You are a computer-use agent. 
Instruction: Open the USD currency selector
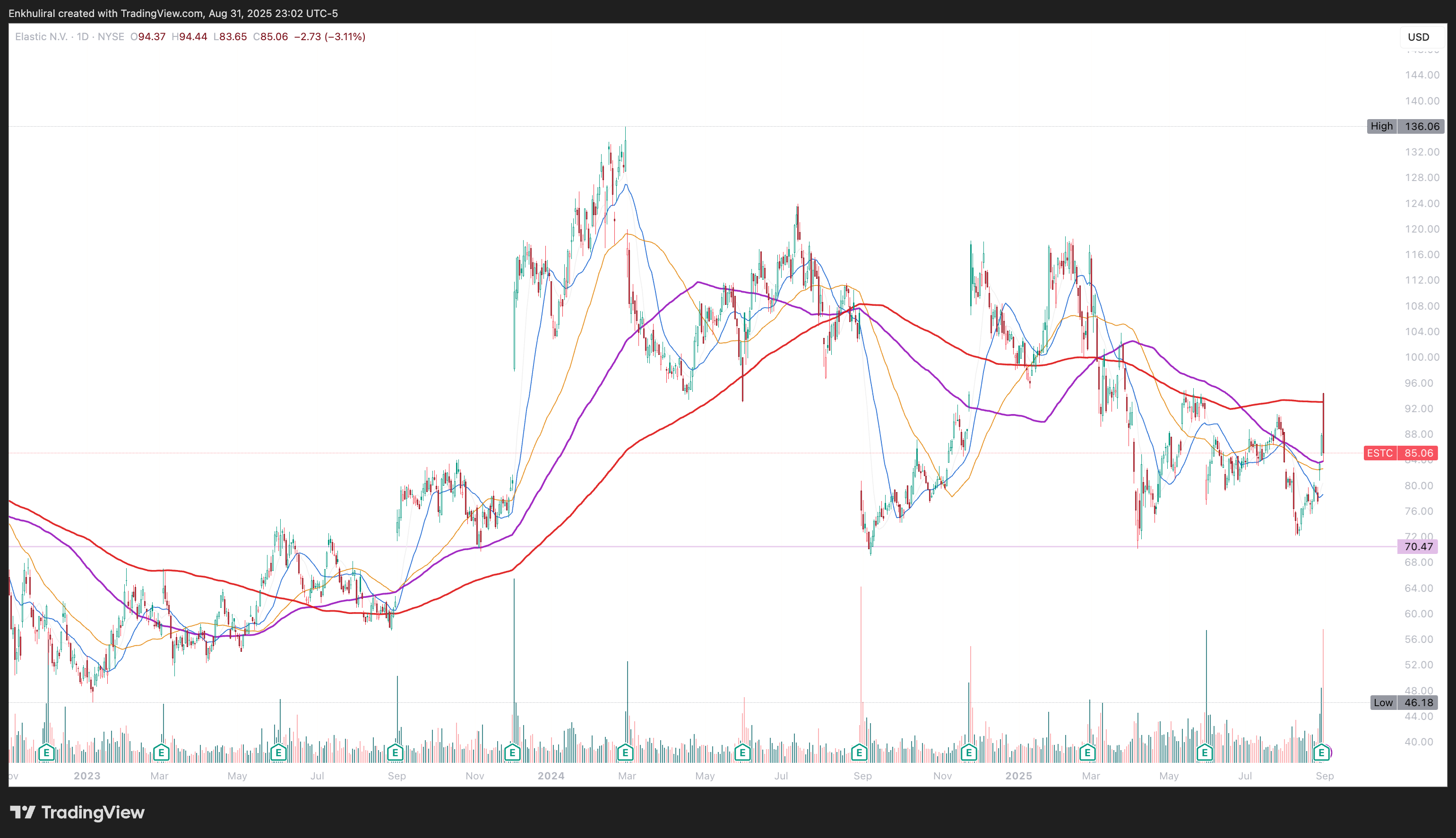(1418, 37)
